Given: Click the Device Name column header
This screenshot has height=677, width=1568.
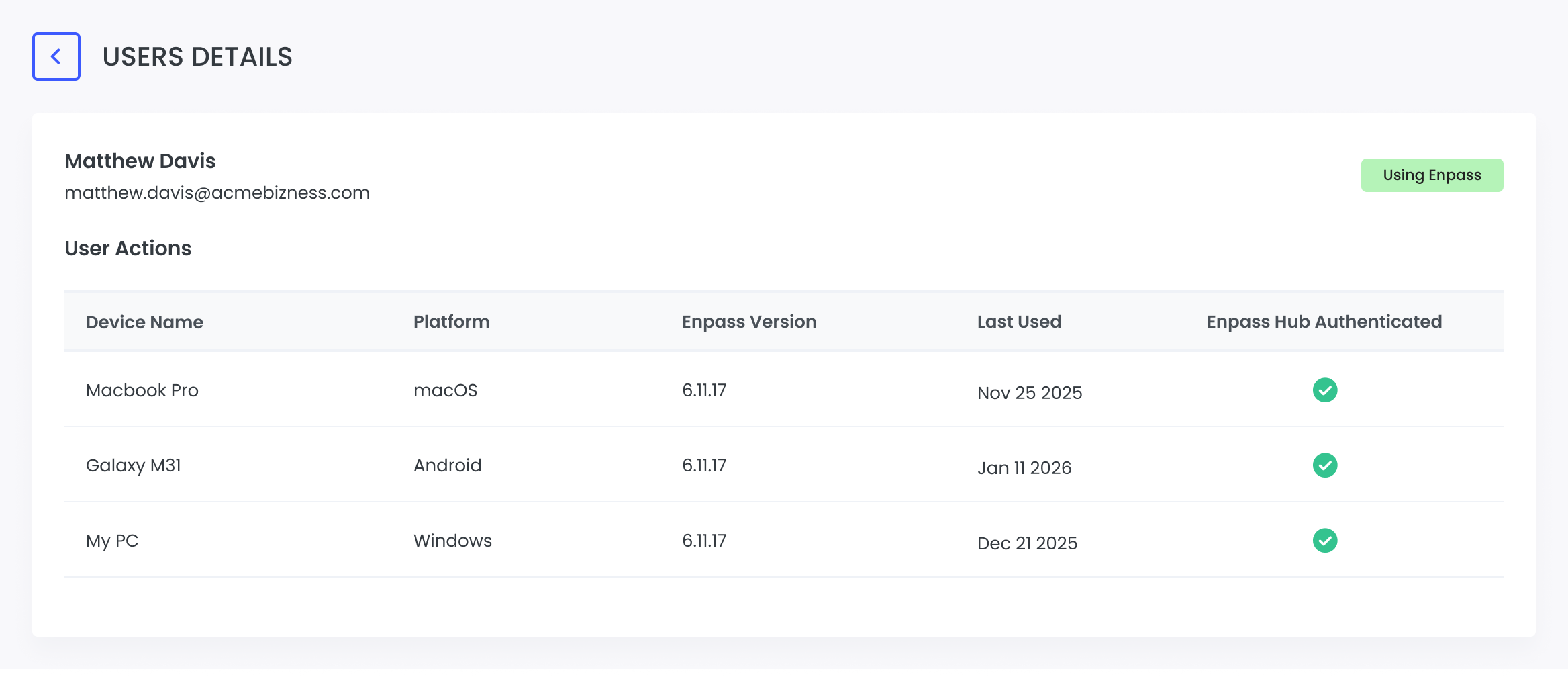Looking at the screenshot, I should point(144,322).
